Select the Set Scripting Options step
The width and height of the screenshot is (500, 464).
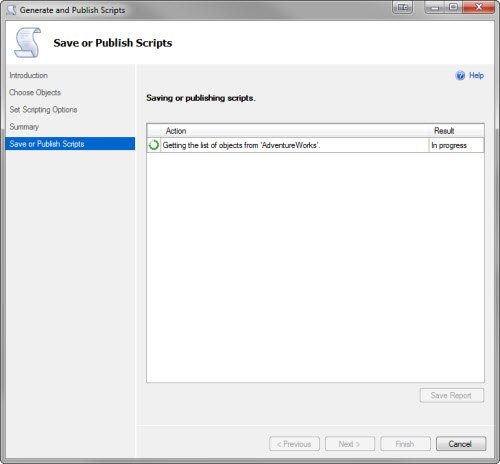tap(43, 110)
